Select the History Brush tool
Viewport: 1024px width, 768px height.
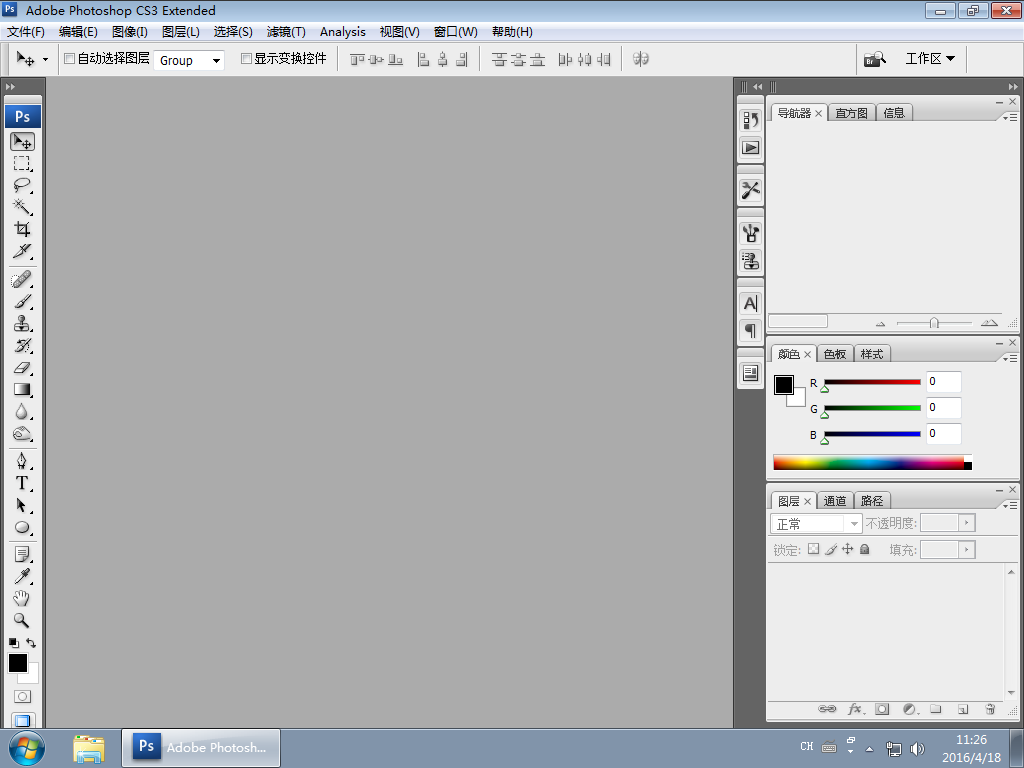[x=22, y=345]
